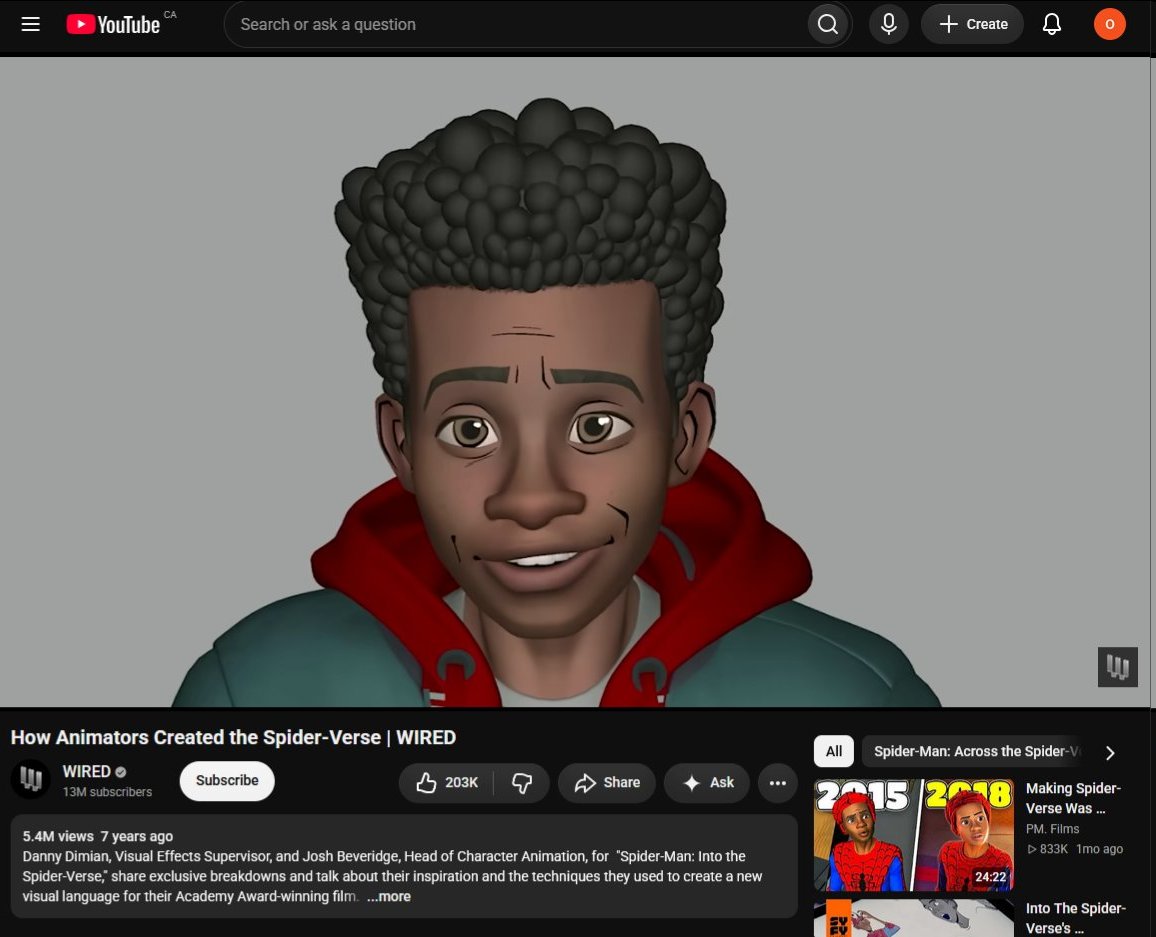
Task: Click the '5.4M views 7 years ago' text
Action: click(97, 836)
